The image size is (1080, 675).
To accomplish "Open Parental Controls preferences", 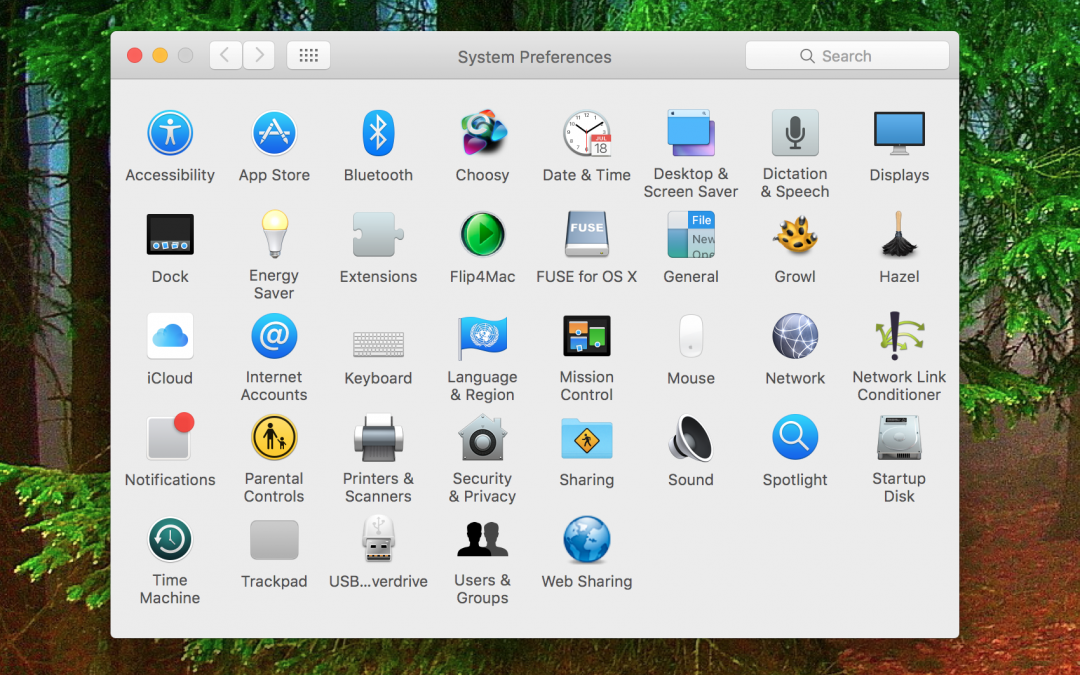I will tap(274, 437).
